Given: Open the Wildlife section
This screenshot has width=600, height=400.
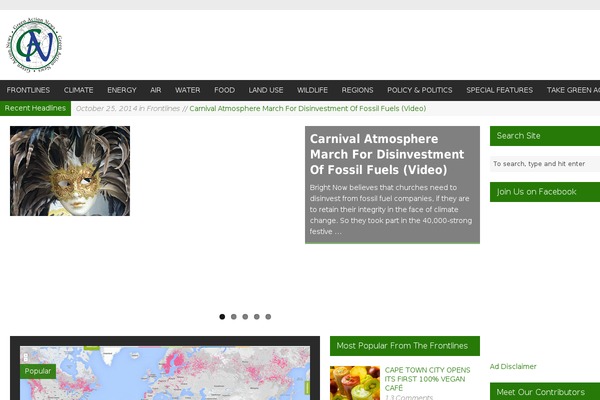Looking at the screenshot, I should click(312, 90).
